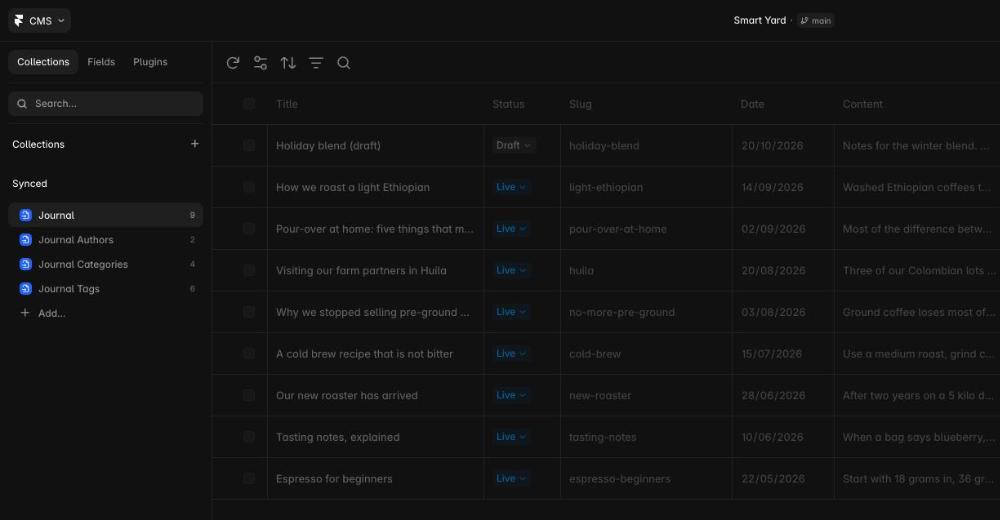This screenshot has width=1000, height=520.
Task: Click the plus icon beside Add...
Action: 25,313
